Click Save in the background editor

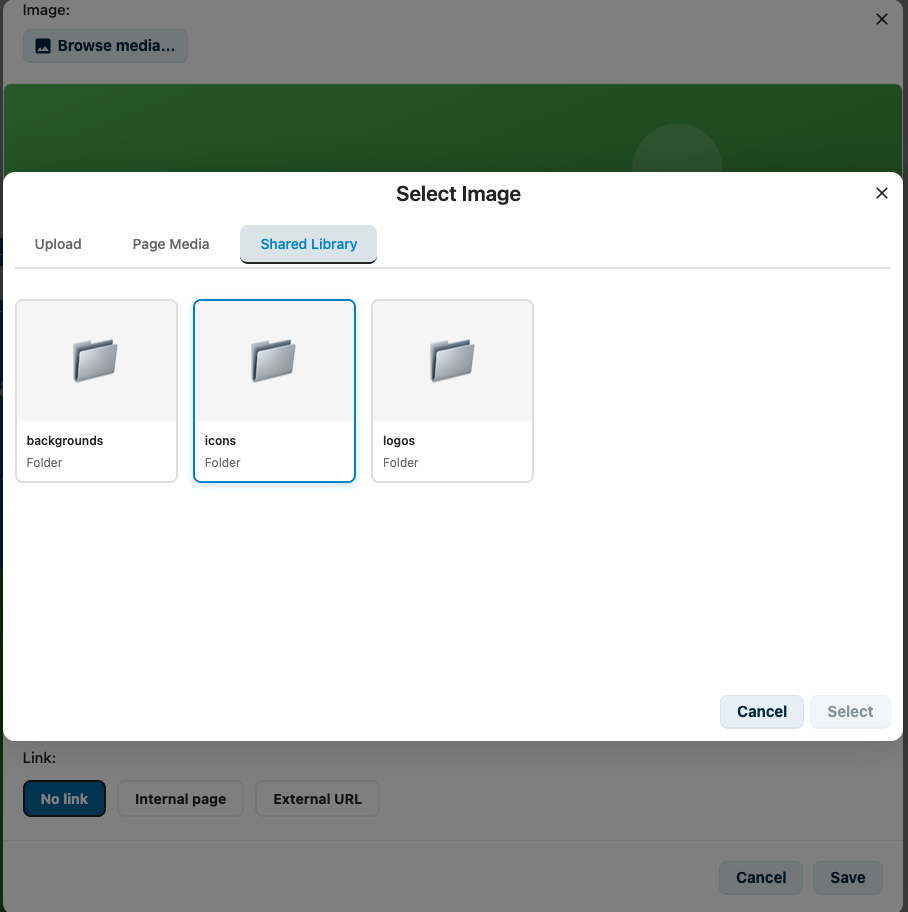(x=848, y=878)
